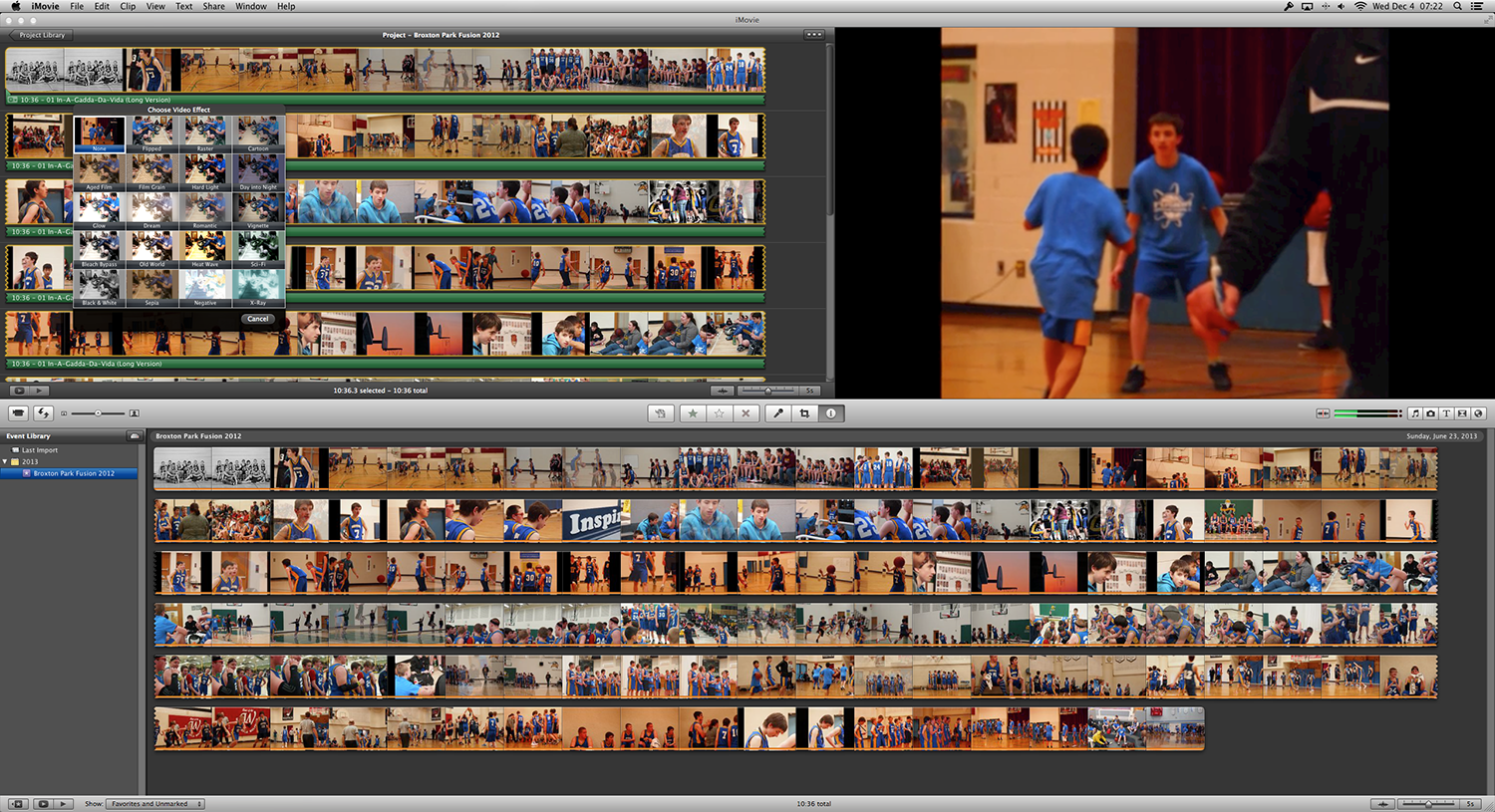Open the Share menu
Screen dimensions: 1495x812
click(x=213, y=6)
